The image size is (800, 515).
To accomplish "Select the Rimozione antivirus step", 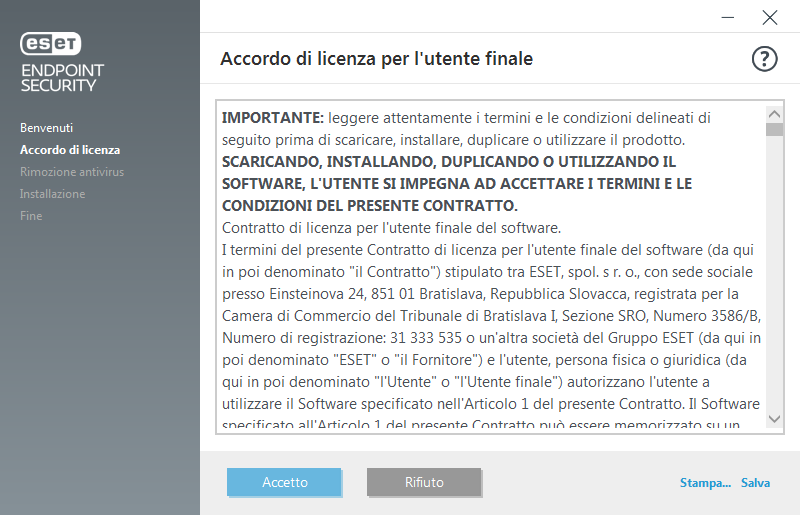I will click(72, 171).
